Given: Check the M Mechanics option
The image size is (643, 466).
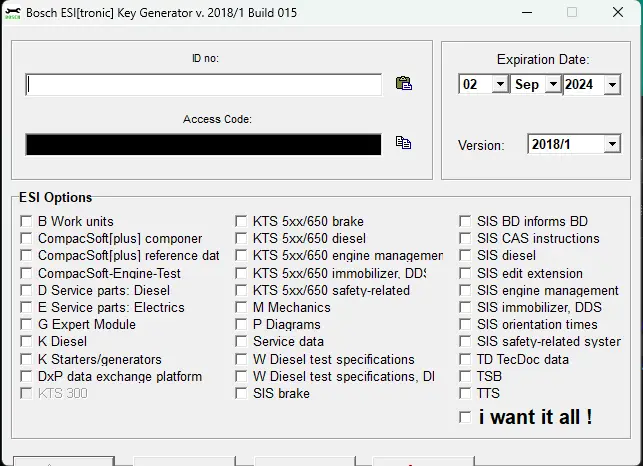Looking at the screenshot, I should (x=242, y=308).
